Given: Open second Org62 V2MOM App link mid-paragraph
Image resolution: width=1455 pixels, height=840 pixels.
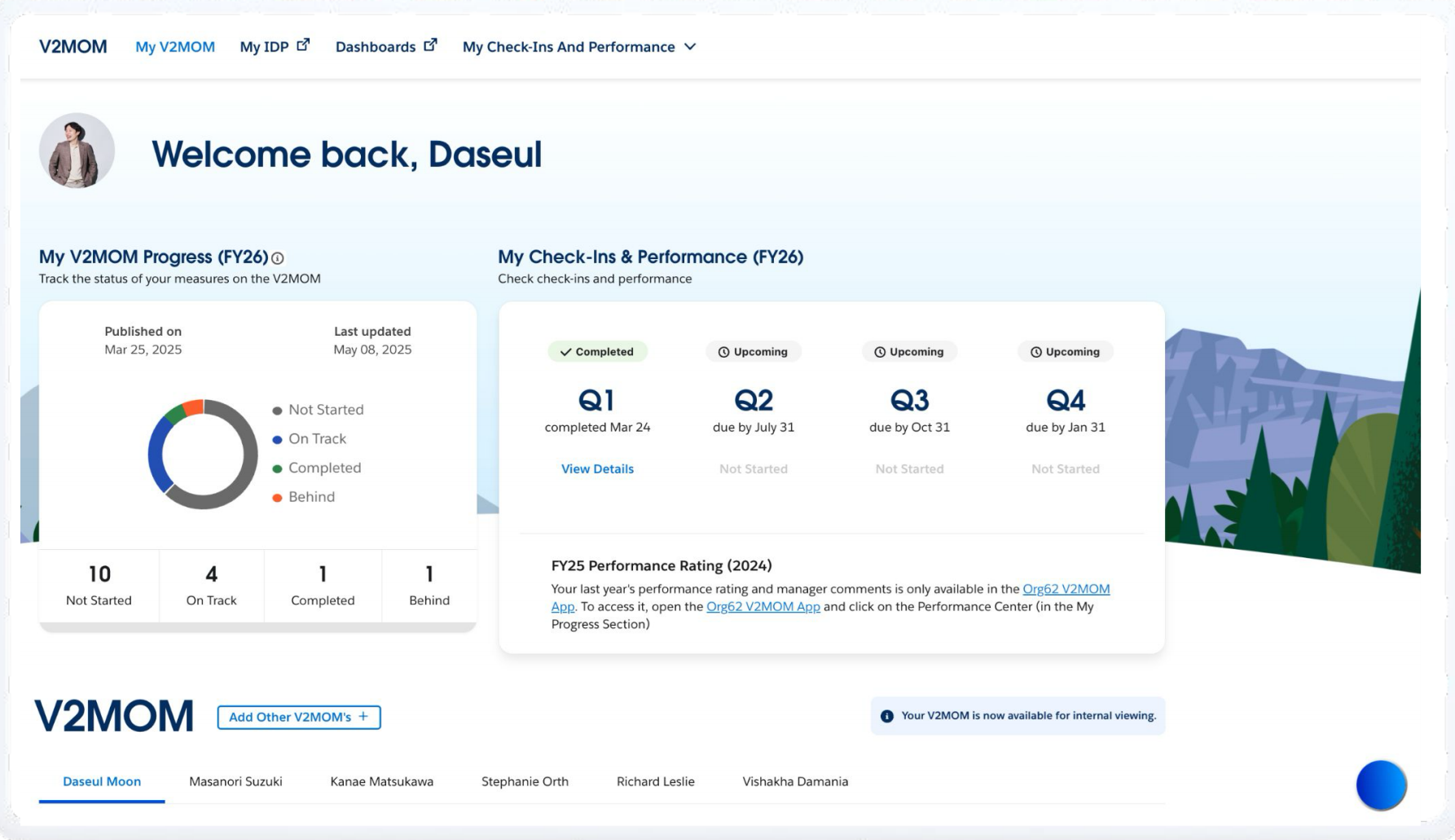Looking at the screenshot, I should (x=763, y=607).
